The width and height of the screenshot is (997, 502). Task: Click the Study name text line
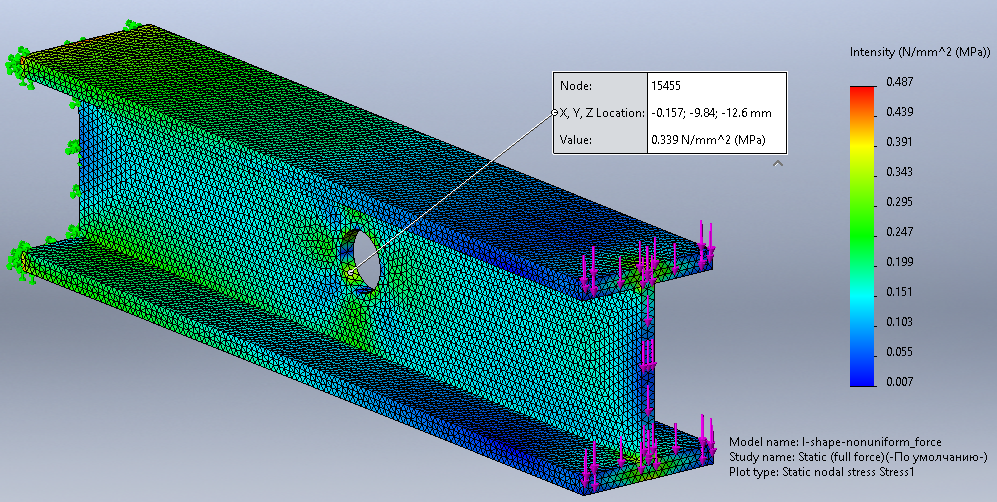point(858,457)
